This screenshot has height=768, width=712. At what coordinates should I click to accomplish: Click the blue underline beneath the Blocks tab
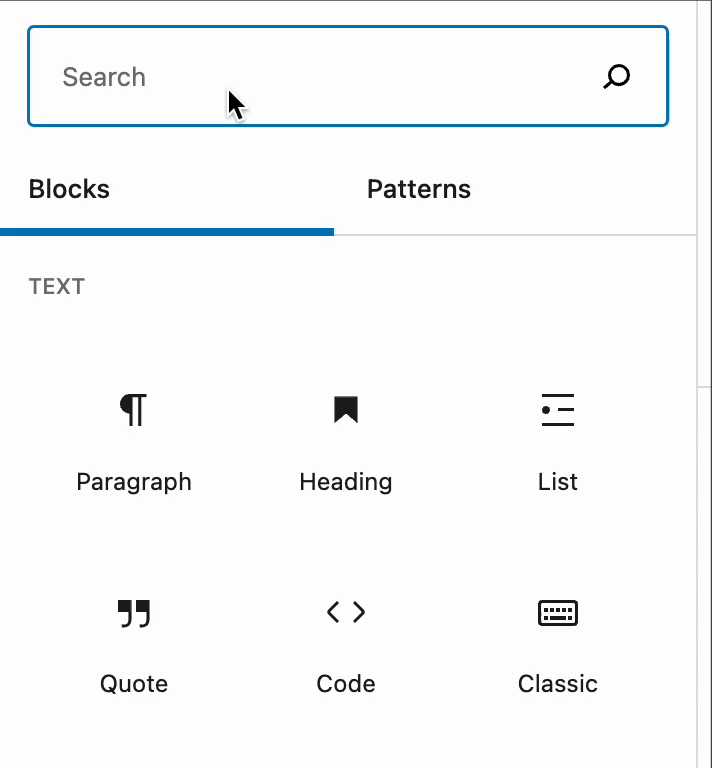point(167,232)
